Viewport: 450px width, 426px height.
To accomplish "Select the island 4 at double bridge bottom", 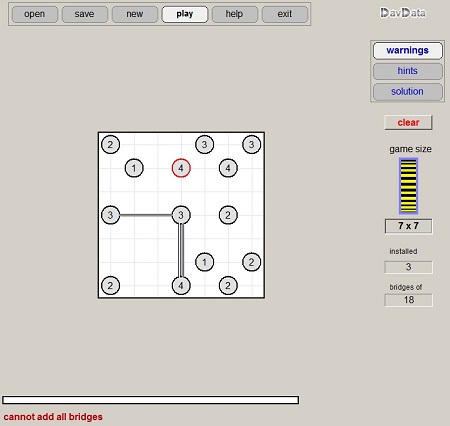I will pos(181,286).
